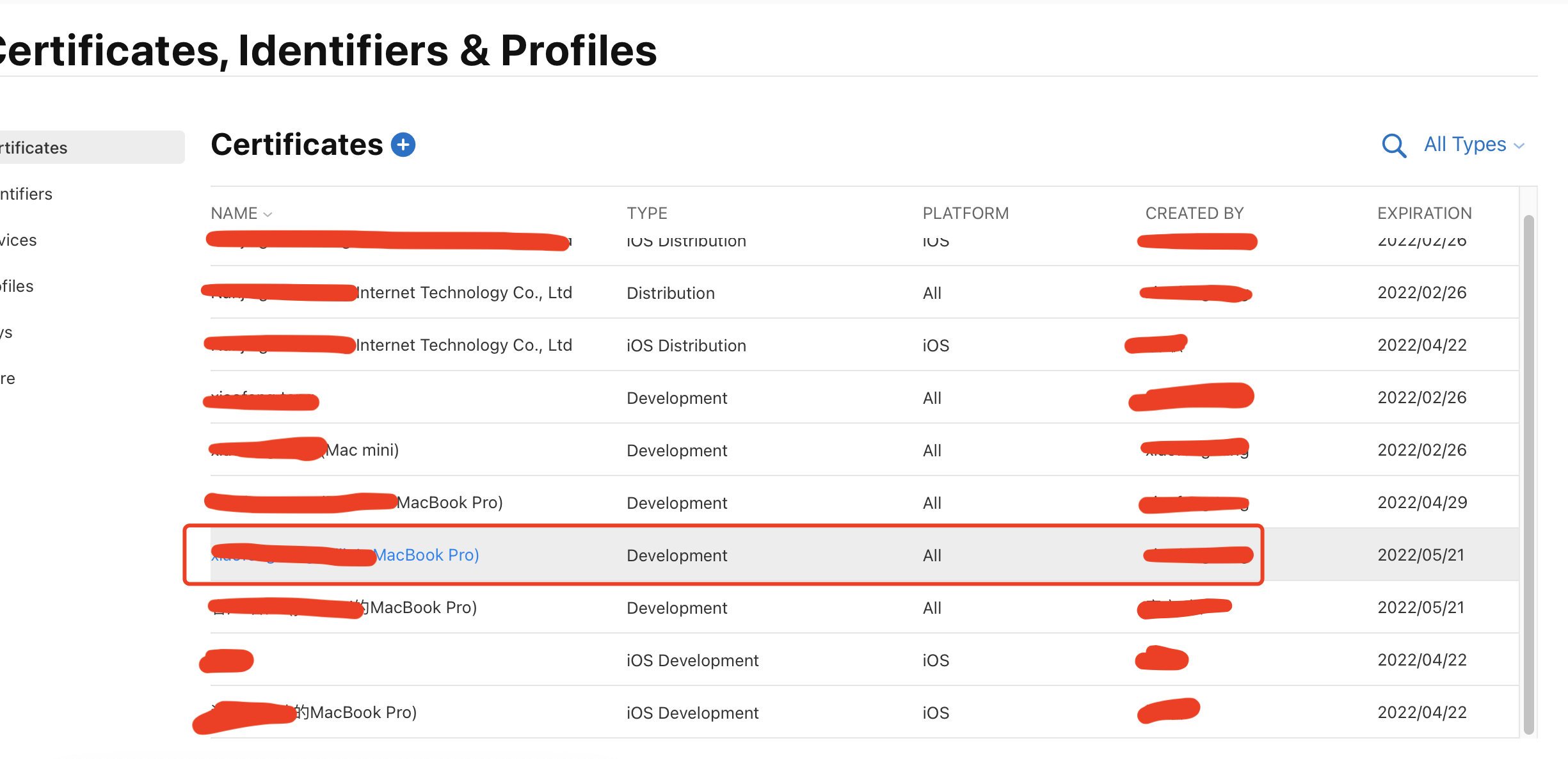
Task: Go to Devices in the sidebar
Action: tap(19, 240)
